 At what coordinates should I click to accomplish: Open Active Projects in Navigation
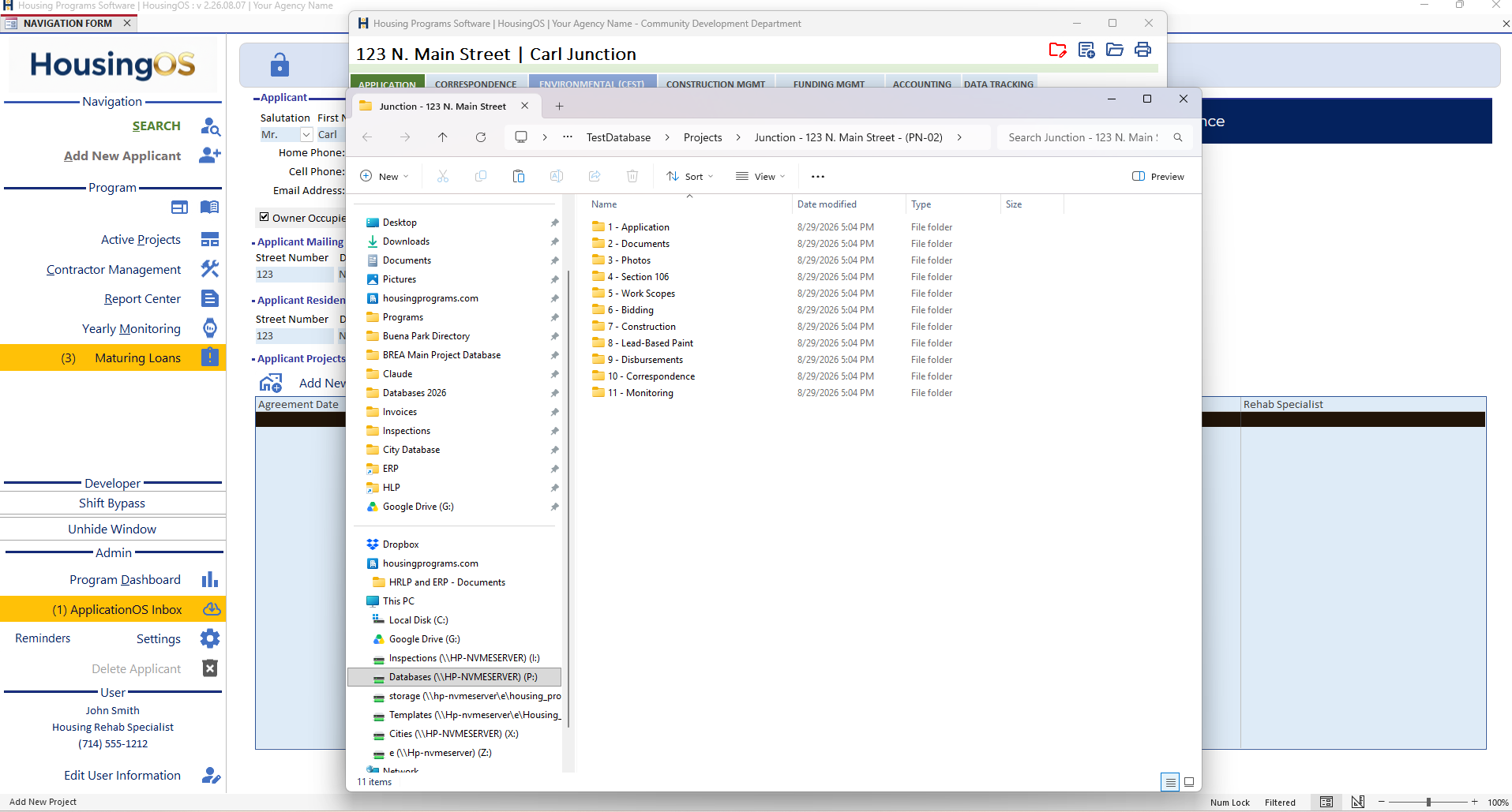141,240
